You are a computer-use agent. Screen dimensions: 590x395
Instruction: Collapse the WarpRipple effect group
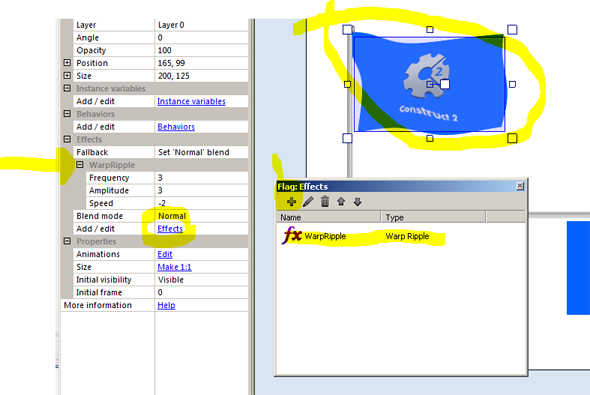[80, 165]
